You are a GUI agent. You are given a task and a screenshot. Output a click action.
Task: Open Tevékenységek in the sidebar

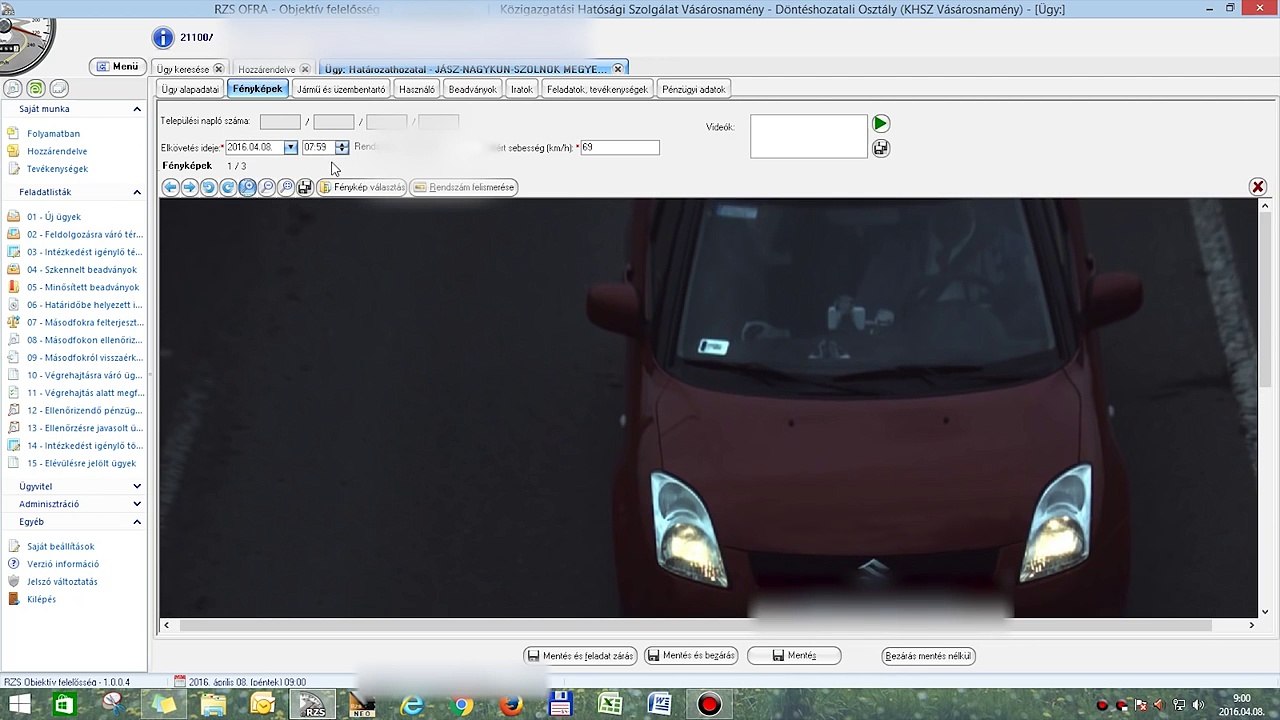point(57,169)
